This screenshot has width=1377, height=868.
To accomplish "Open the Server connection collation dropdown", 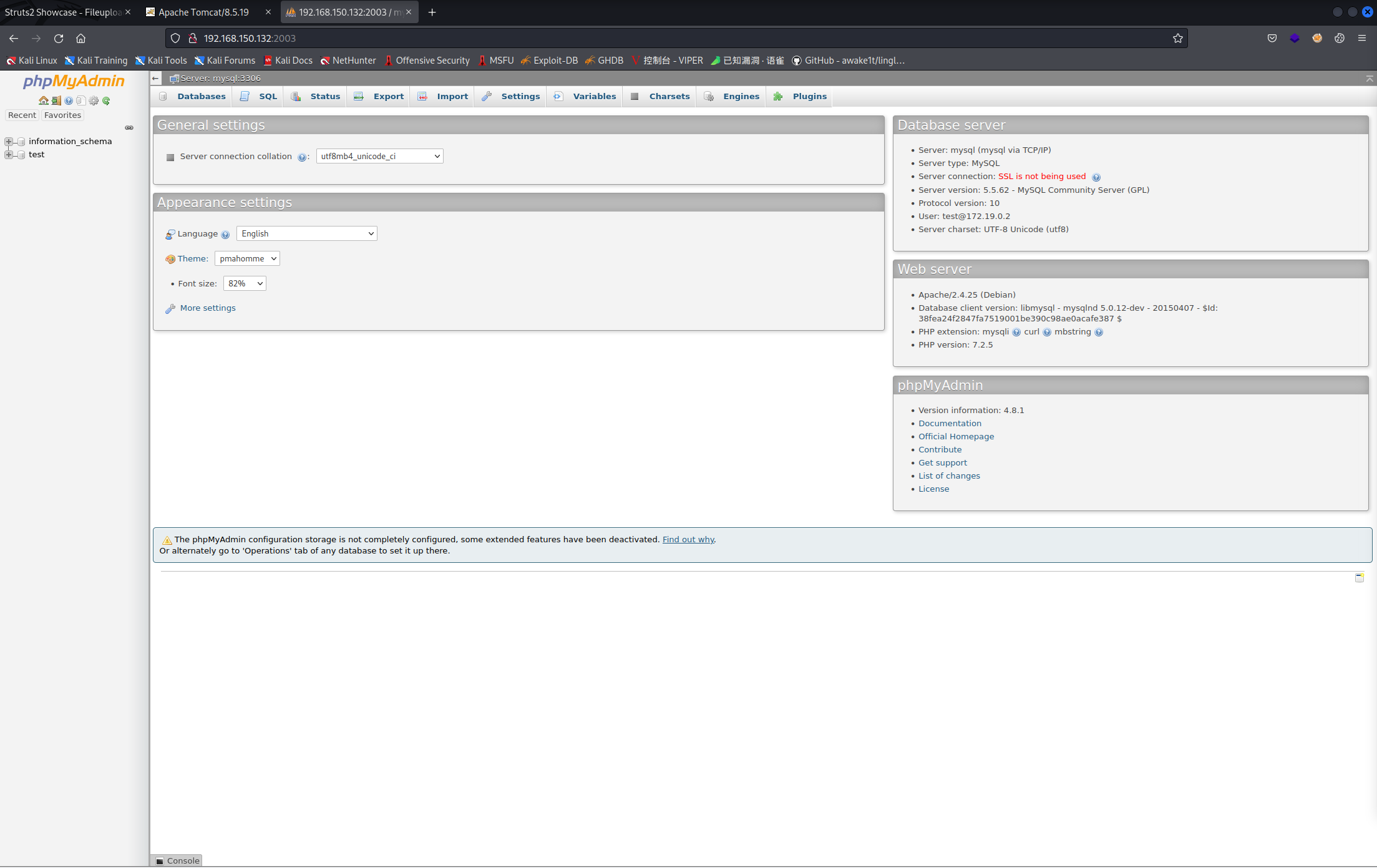I will (x=379, y=156).
